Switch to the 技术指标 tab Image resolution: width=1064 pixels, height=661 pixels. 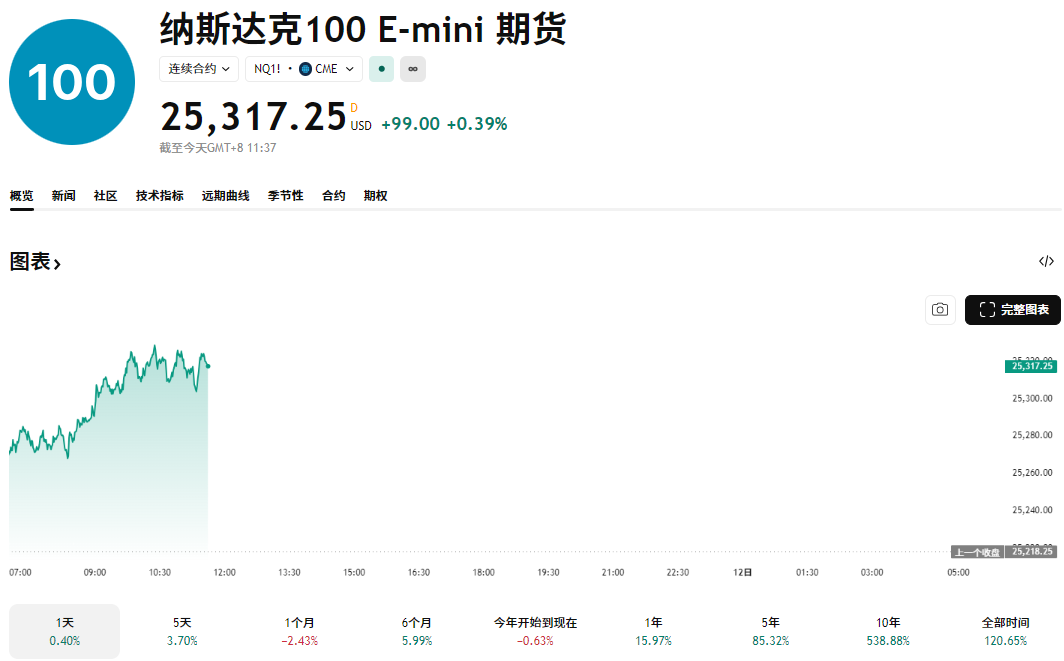tap(158, 195)
